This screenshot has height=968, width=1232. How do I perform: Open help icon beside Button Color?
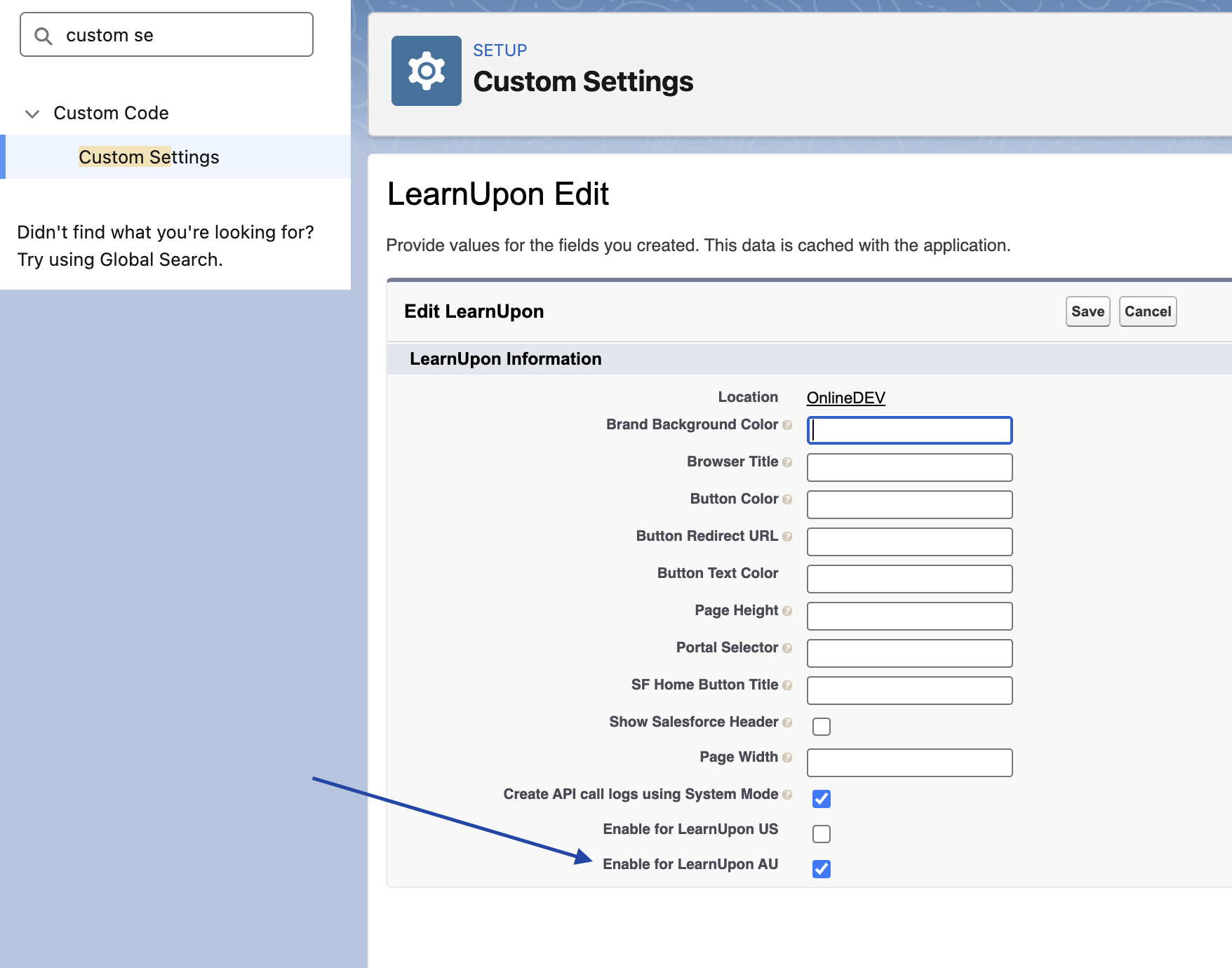[x=787, y=499]
